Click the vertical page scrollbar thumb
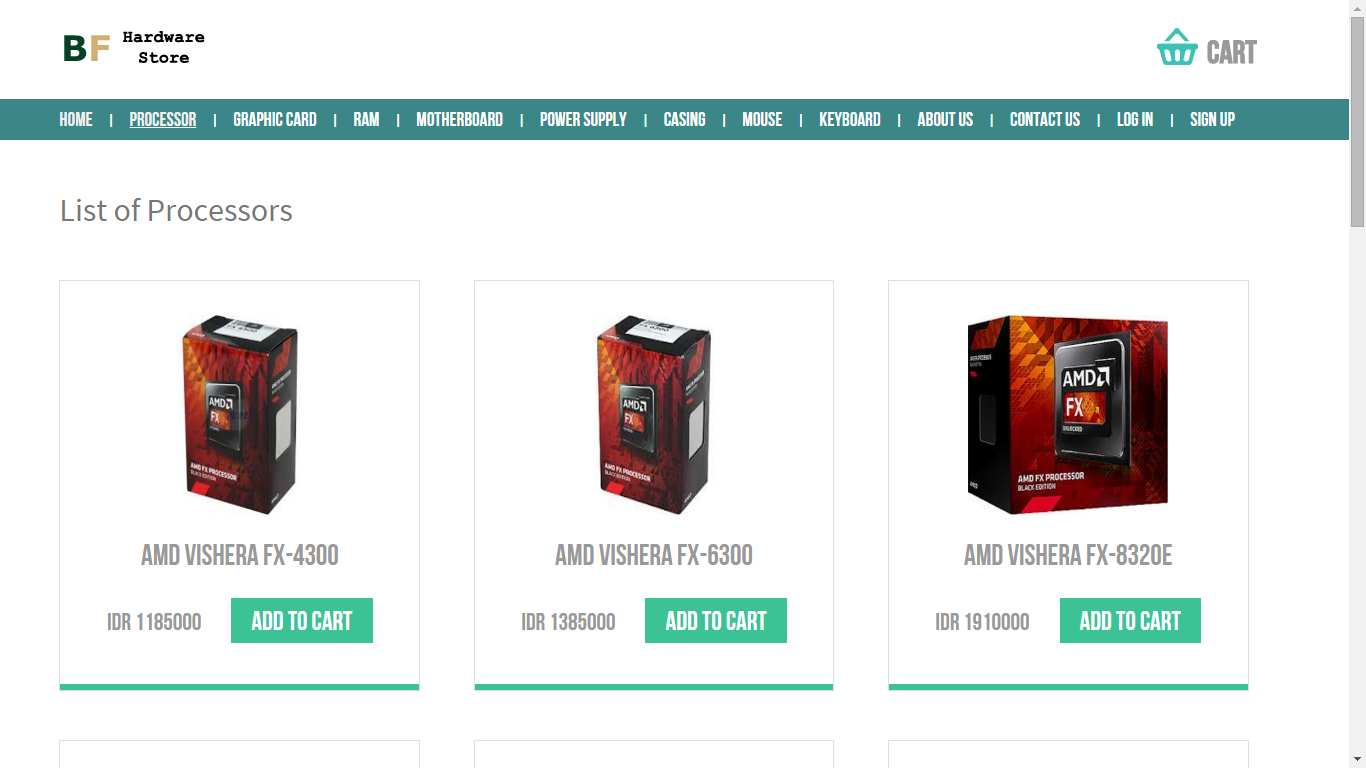The height and width of the screenshot is (768, 1366). click(x=1357, y=121)
